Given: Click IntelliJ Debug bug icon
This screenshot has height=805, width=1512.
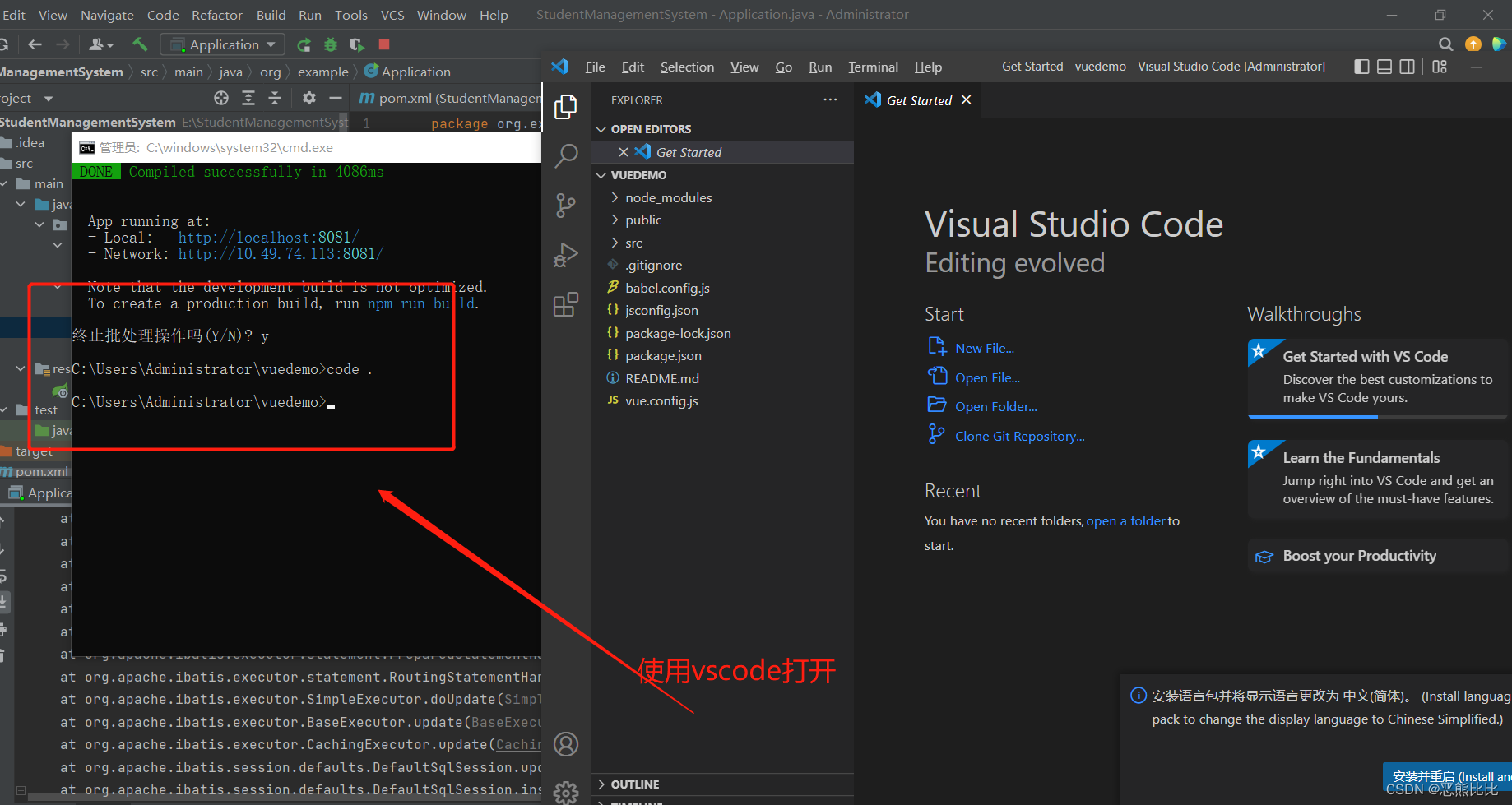Looking at the screenshot, I should click(x=331, y=44).
